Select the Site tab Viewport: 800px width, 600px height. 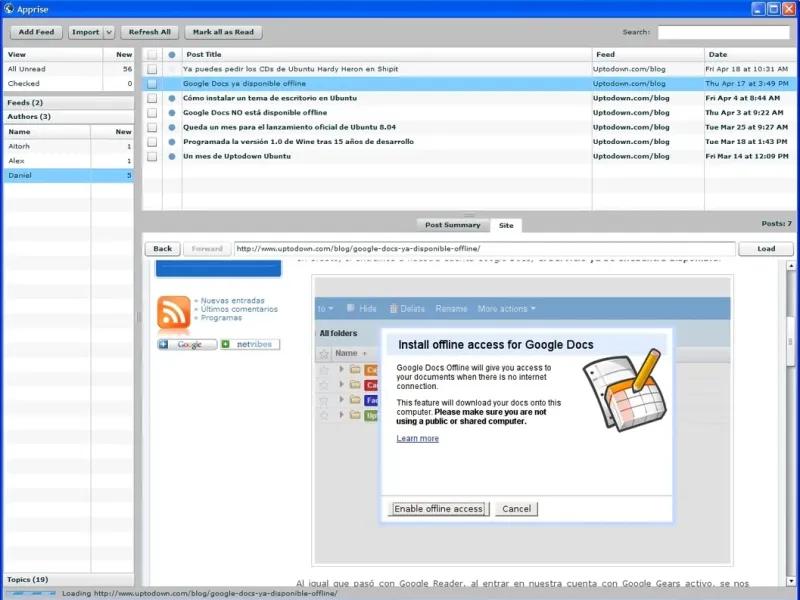click(506, 225)
